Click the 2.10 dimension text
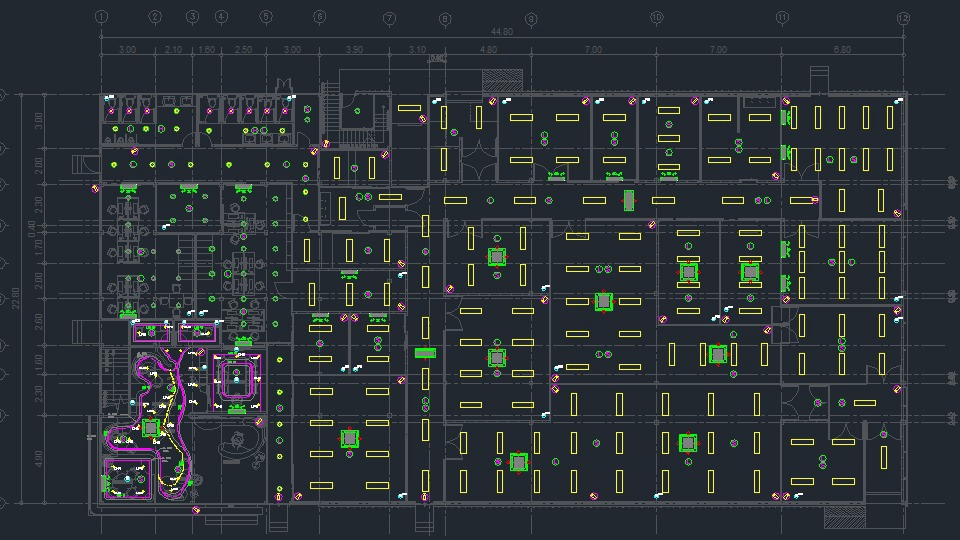 (x=173, y=49)
